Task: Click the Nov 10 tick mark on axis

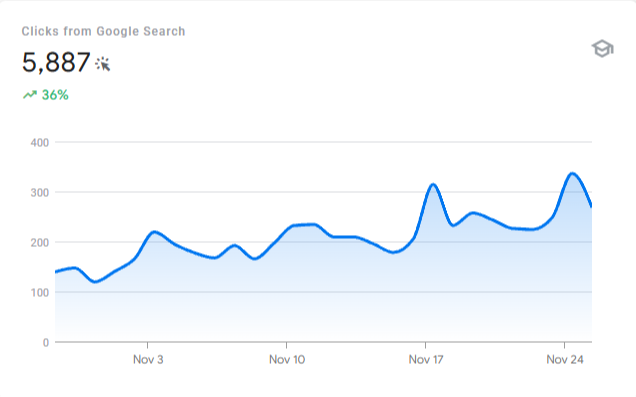Action: coord(286,345)
